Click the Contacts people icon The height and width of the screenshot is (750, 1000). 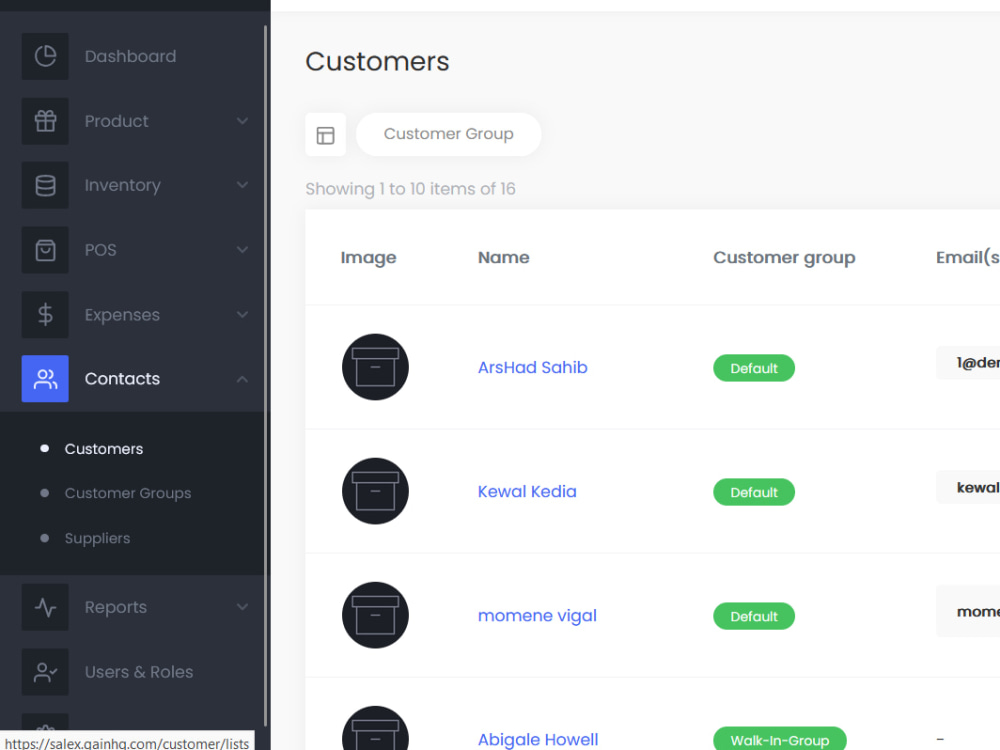[45, 378]
